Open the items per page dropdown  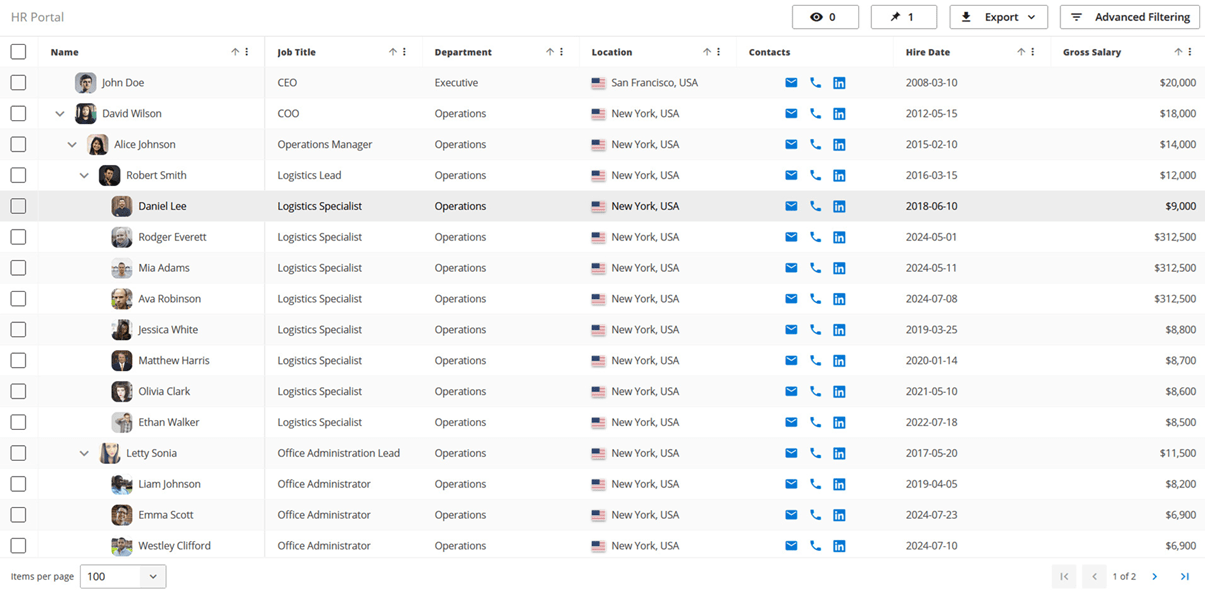click(x=123, y=577)
